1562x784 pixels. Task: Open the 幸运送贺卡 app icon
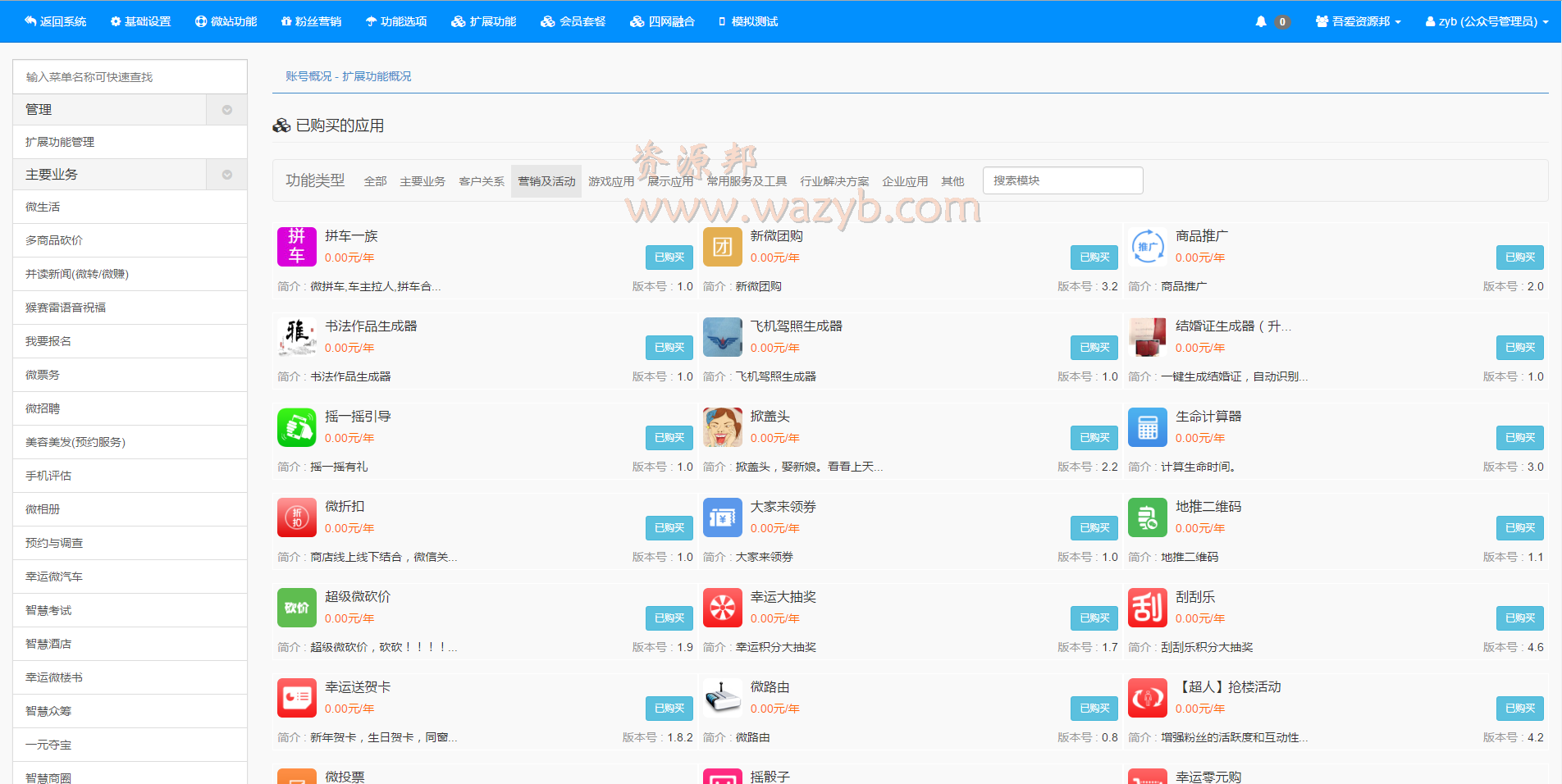coord(297,698)
